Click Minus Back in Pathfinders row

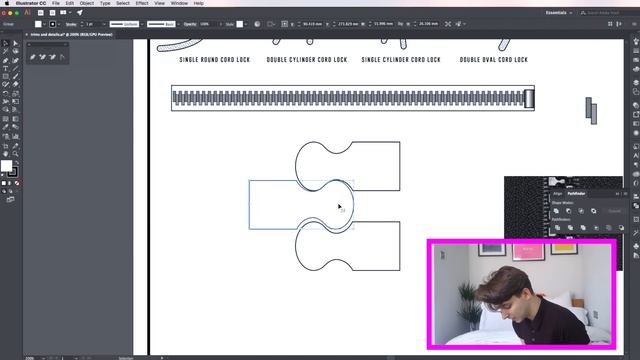click(621, 228)
